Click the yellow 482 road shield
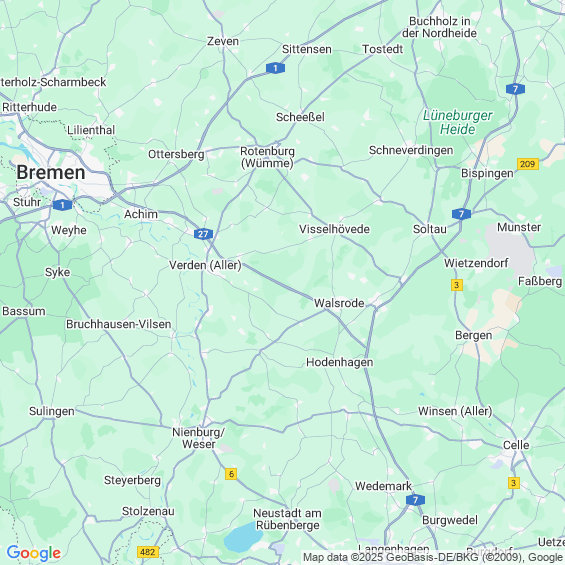565x565 pixels. pos(148,552)
